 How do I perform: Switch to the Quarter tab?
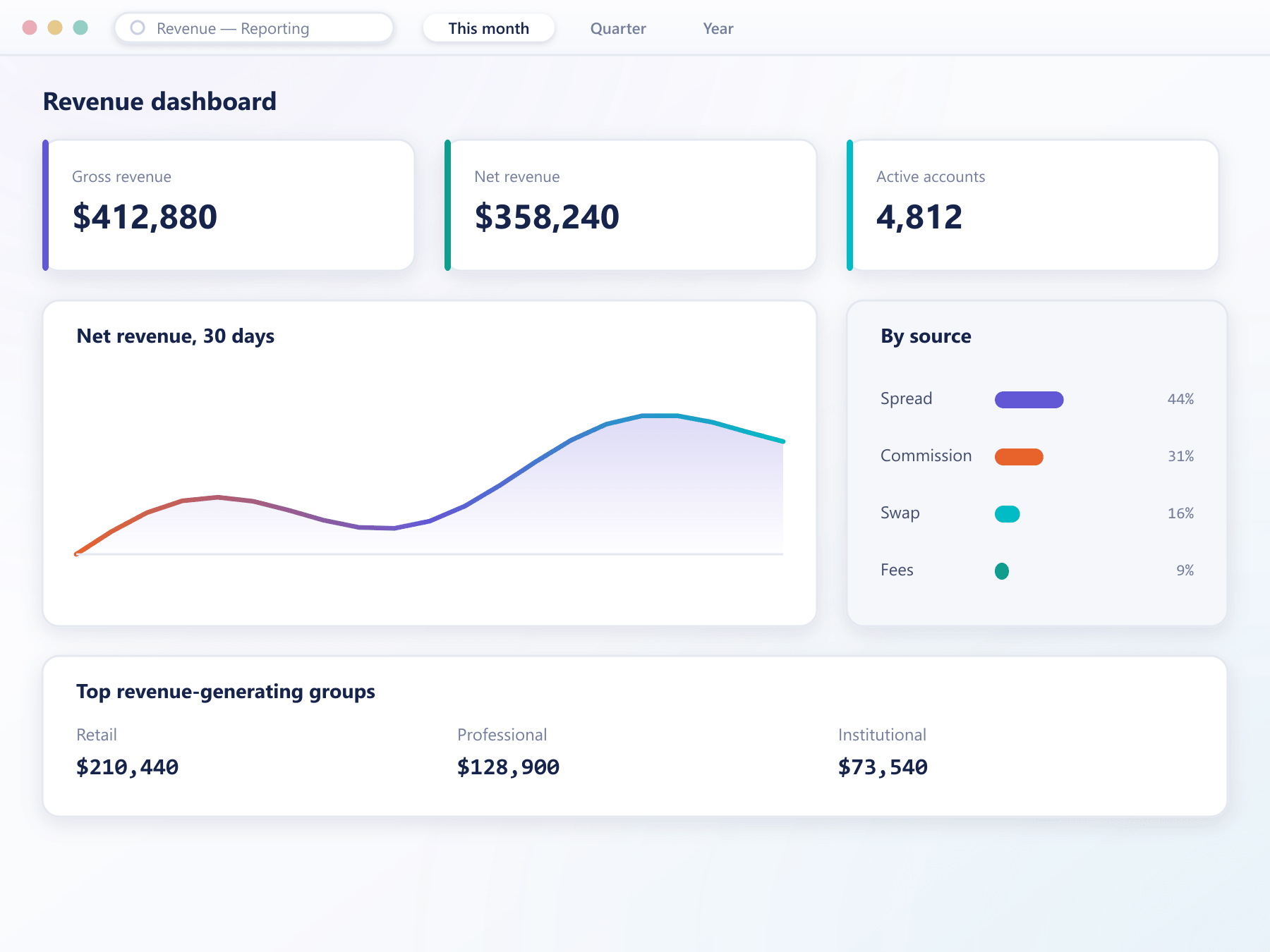tap(618, 28)
